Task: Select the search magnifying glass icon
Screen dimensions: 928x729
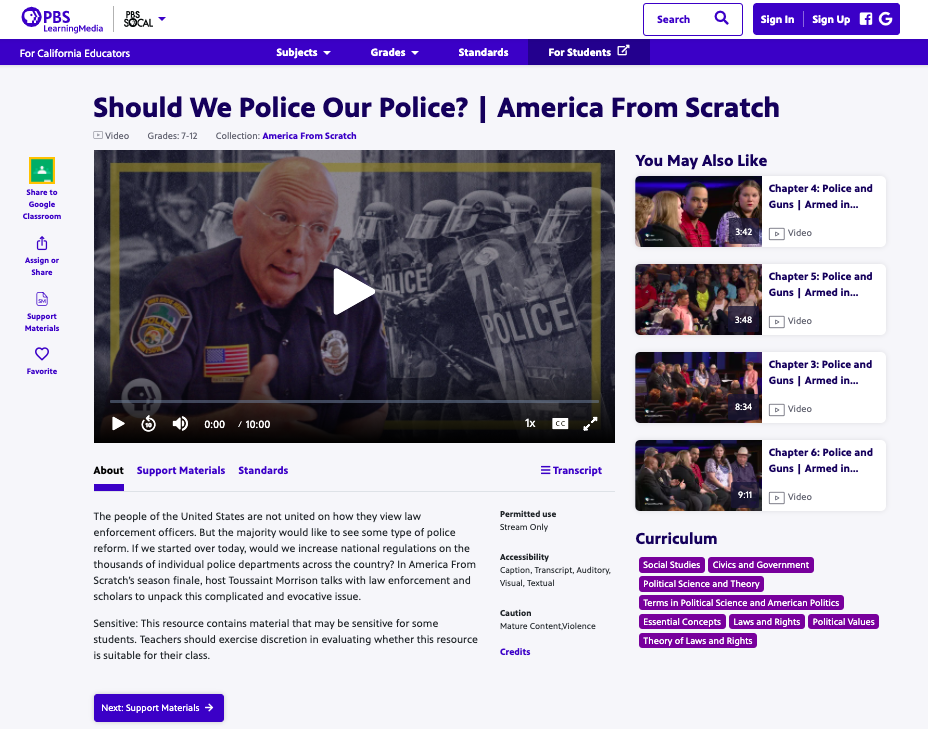Action: tap(720, 19)
